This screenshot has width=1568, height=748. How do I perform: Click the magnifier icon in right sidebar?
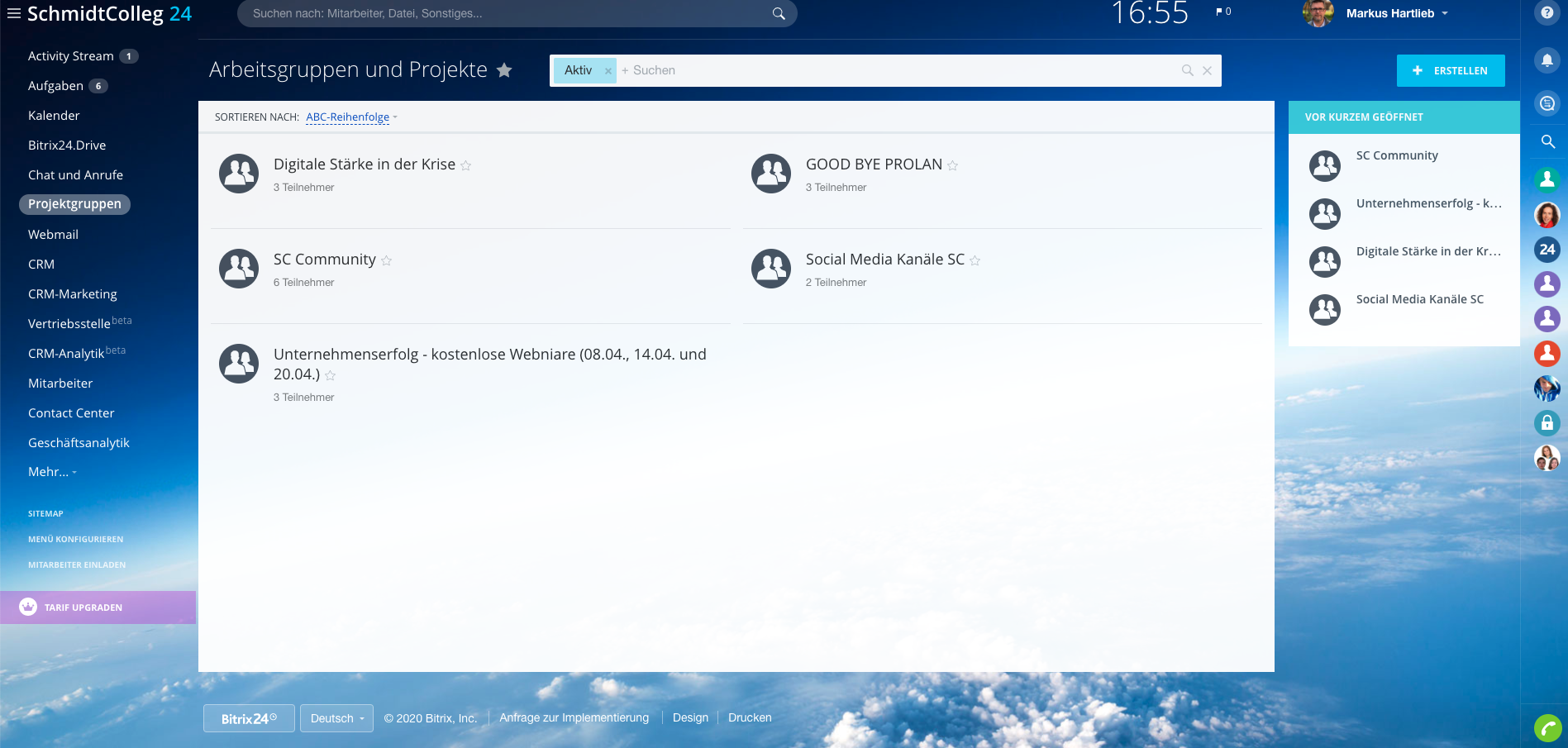click(x=1547, y=141)
